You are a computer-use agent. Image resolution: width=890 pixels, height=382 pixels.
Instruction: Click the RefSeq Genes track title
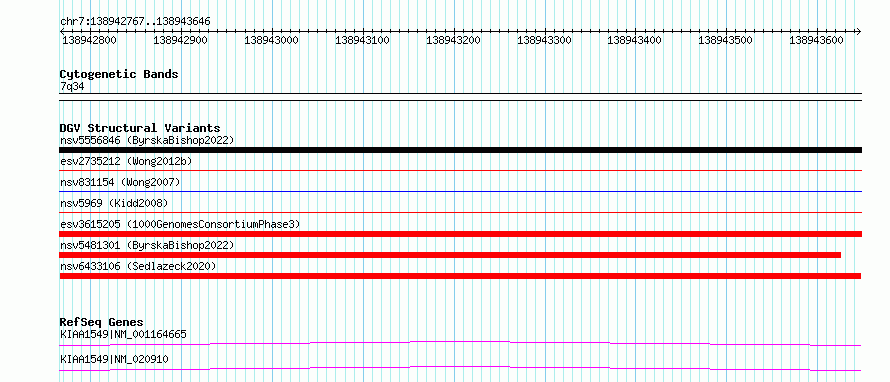(102, 322)
